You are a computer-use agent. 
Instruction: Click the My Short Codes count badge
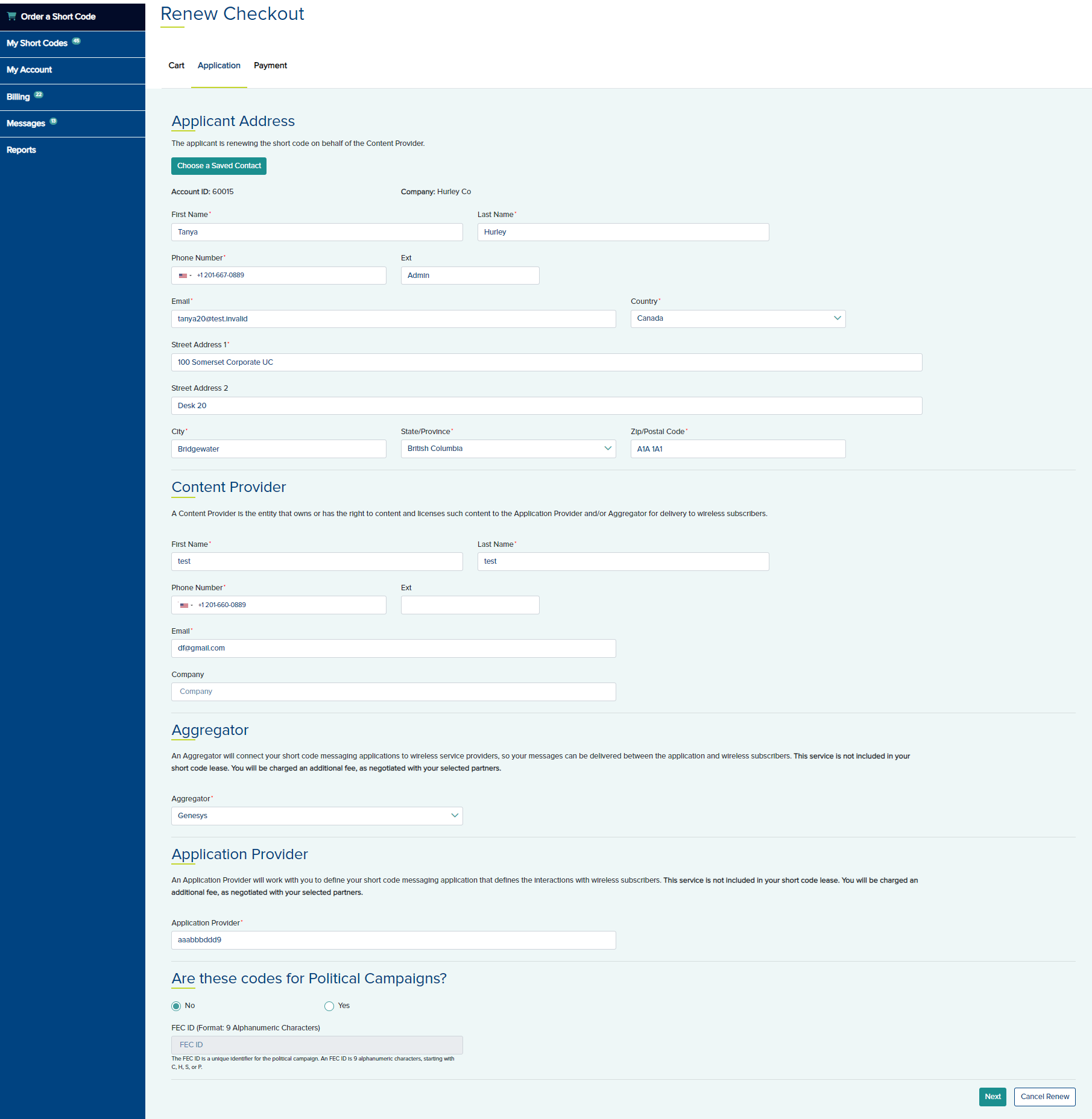[77, 41]
